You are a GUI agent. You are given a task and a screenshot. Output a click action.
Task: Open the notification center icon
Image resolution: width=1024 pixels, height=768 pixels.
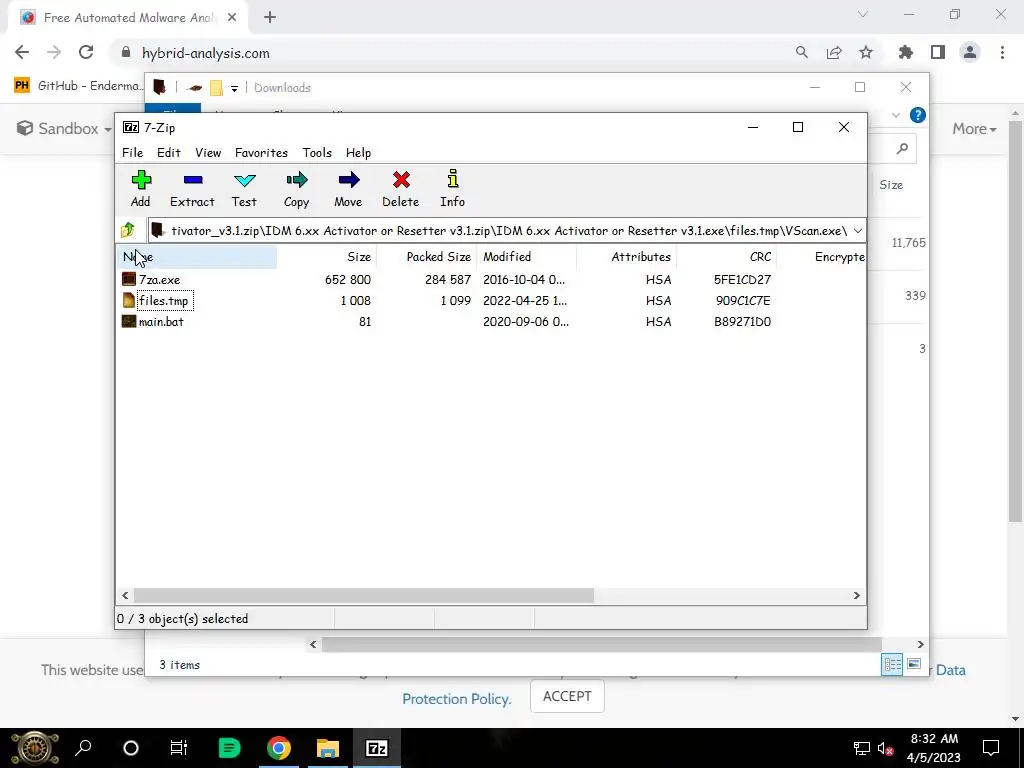(x=991, y=748)
